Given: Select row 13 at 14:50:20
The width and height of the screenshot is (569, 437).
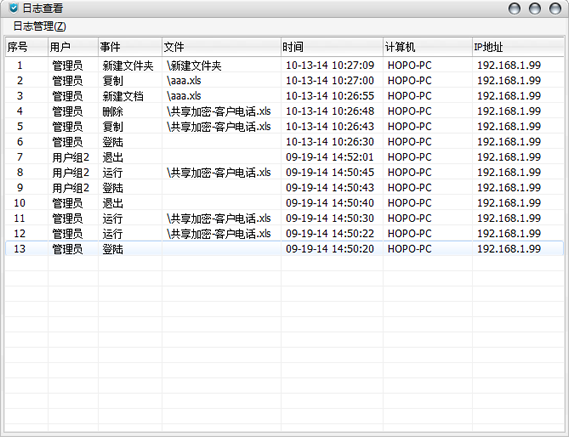Looking at the screenshot, I should point(284,249).
